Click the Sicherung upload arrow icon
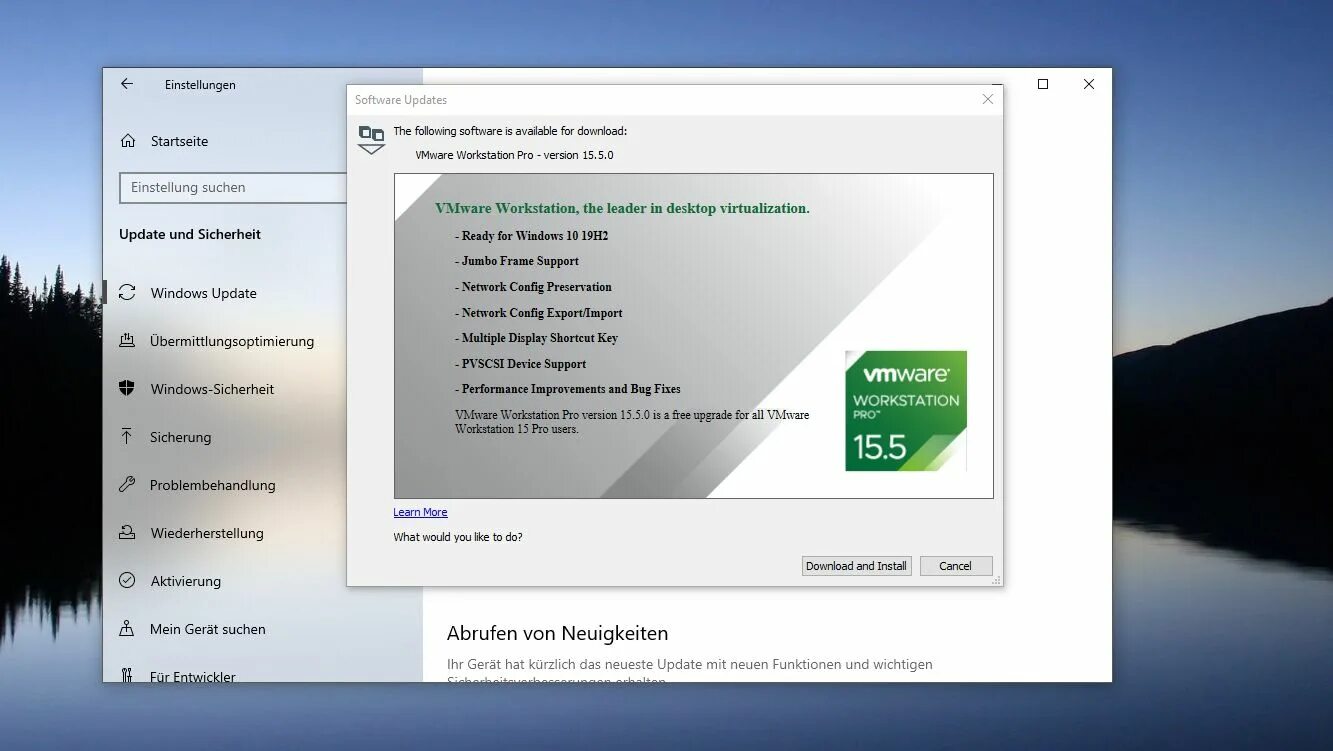Viewport: 1333px width, 751px height. tap(127, 436)
